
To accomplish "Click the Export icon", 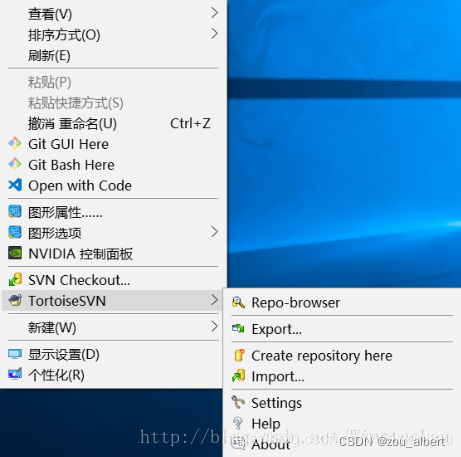I will [x=238, y=329].
